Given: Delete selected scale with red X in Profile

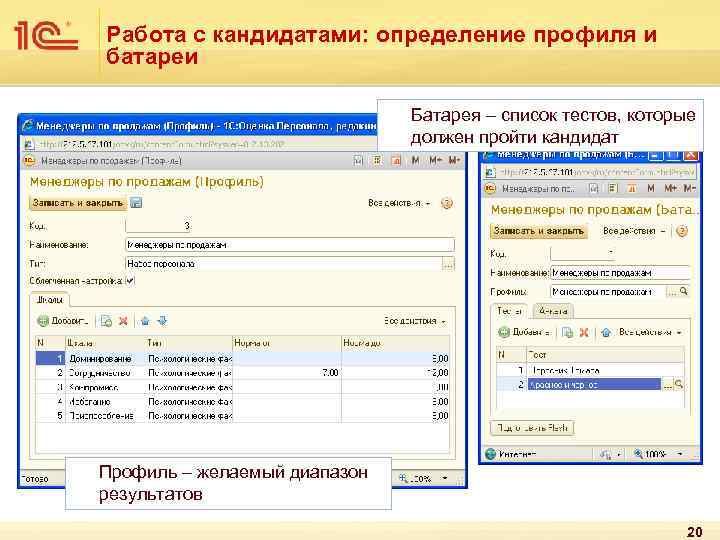Looking at the screenshot, I should tap(123, 321).
